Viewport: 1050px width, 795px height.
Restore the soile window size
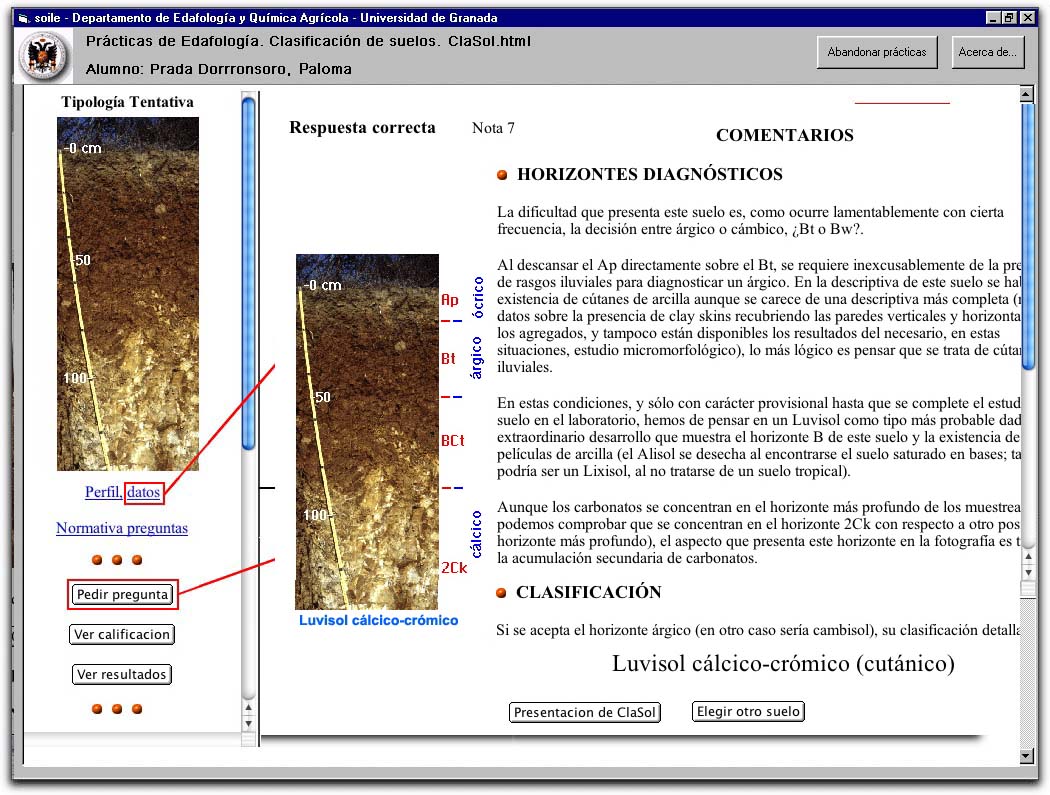click(x=1009, y=18)
